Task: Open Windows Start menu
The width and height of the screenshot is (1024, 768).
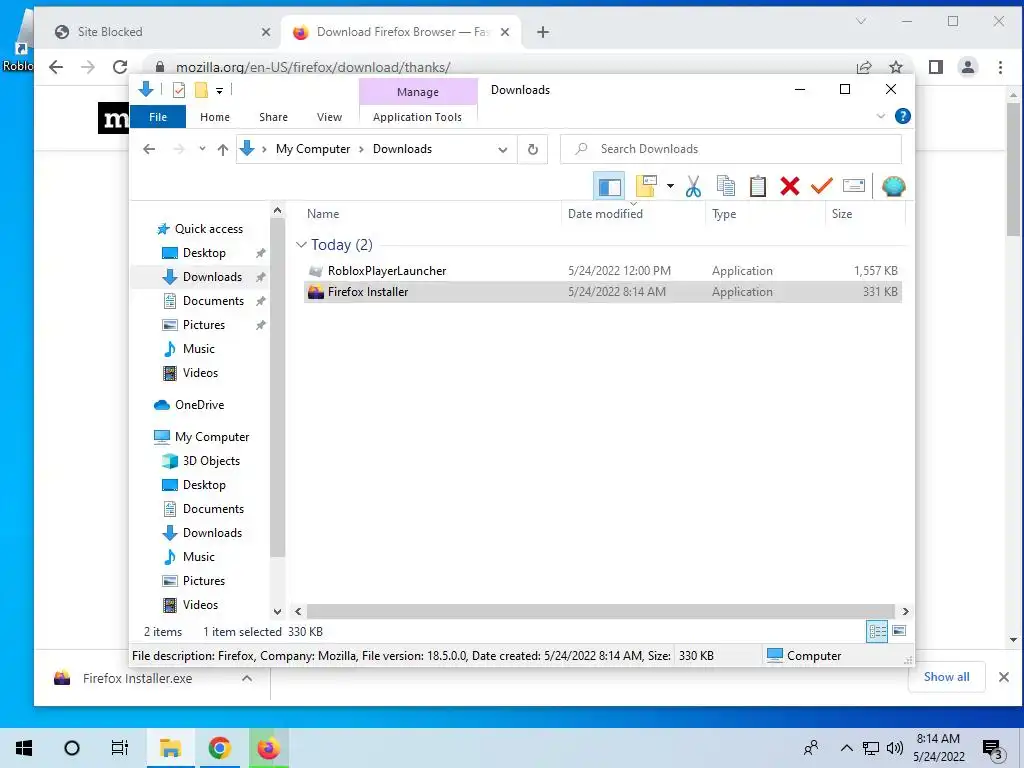Action: coord(24,748)
